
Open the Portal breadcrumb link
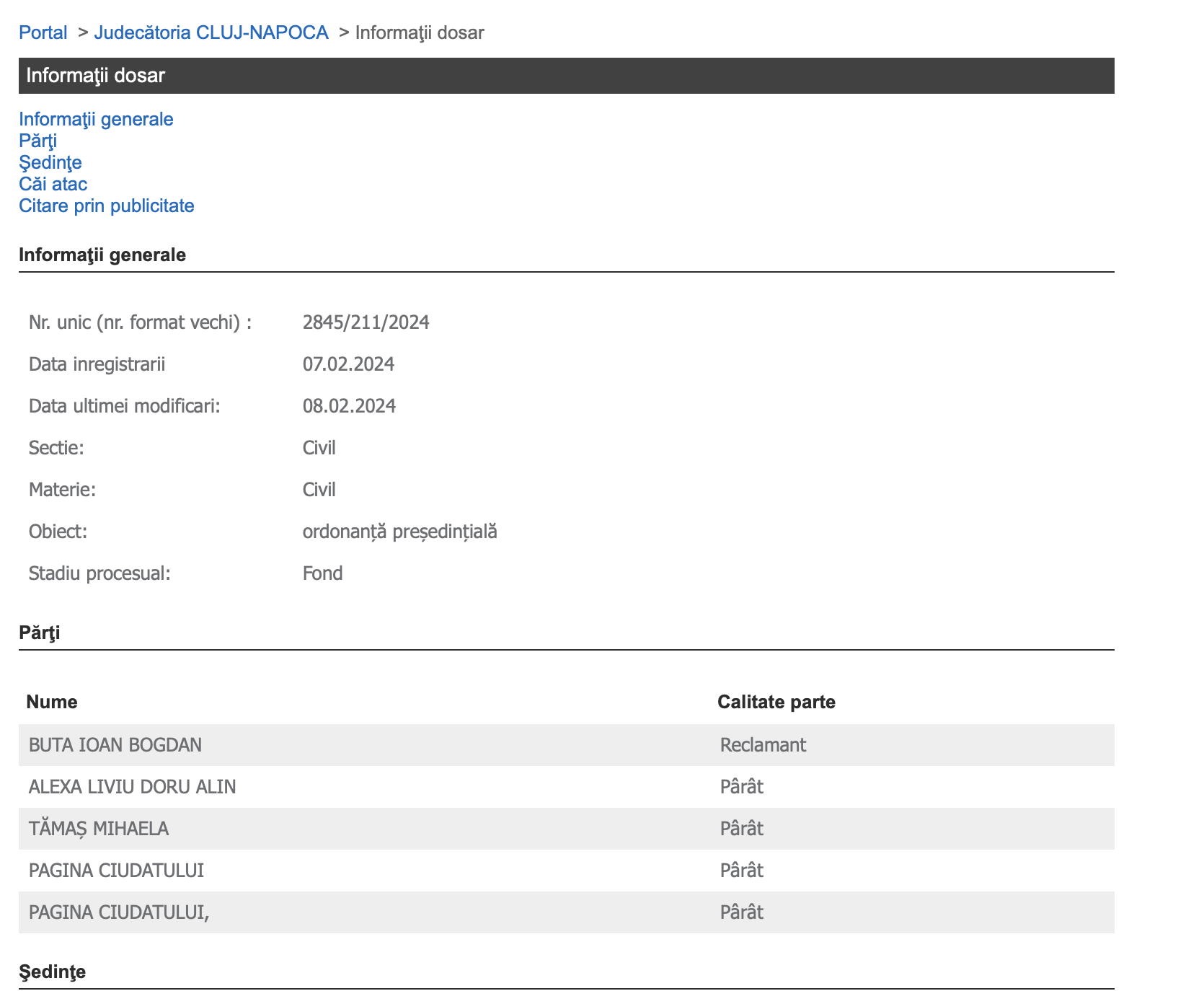point(43,32)
